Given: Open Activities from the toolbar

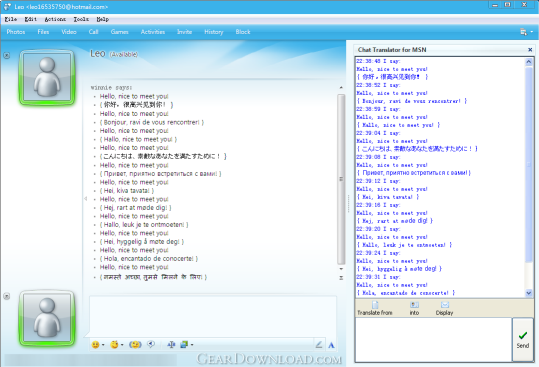Looking at the screenshot, I should click(x=153, y=32).
